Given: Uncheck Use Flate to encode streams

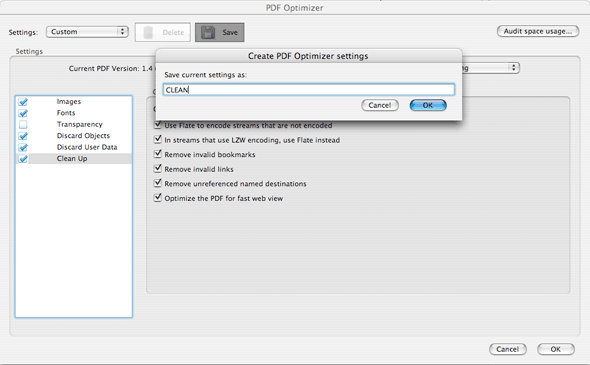Looking at the screenshot, I should tap(158, 125).
